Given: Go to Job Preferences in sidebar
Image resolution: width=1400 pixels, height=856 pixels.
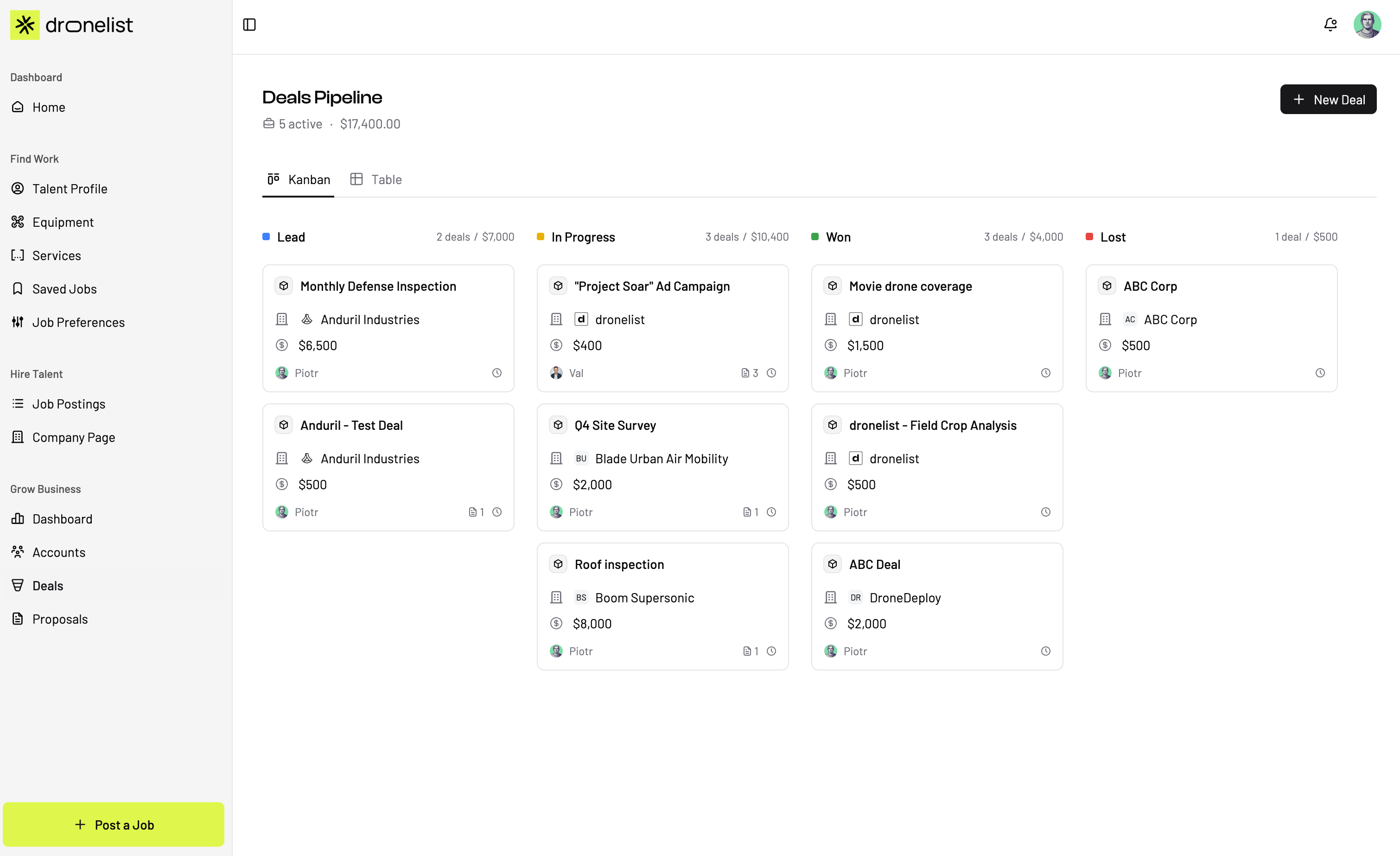Looking at the screenshot, I should pyautogui.click(x=78, y=322).
